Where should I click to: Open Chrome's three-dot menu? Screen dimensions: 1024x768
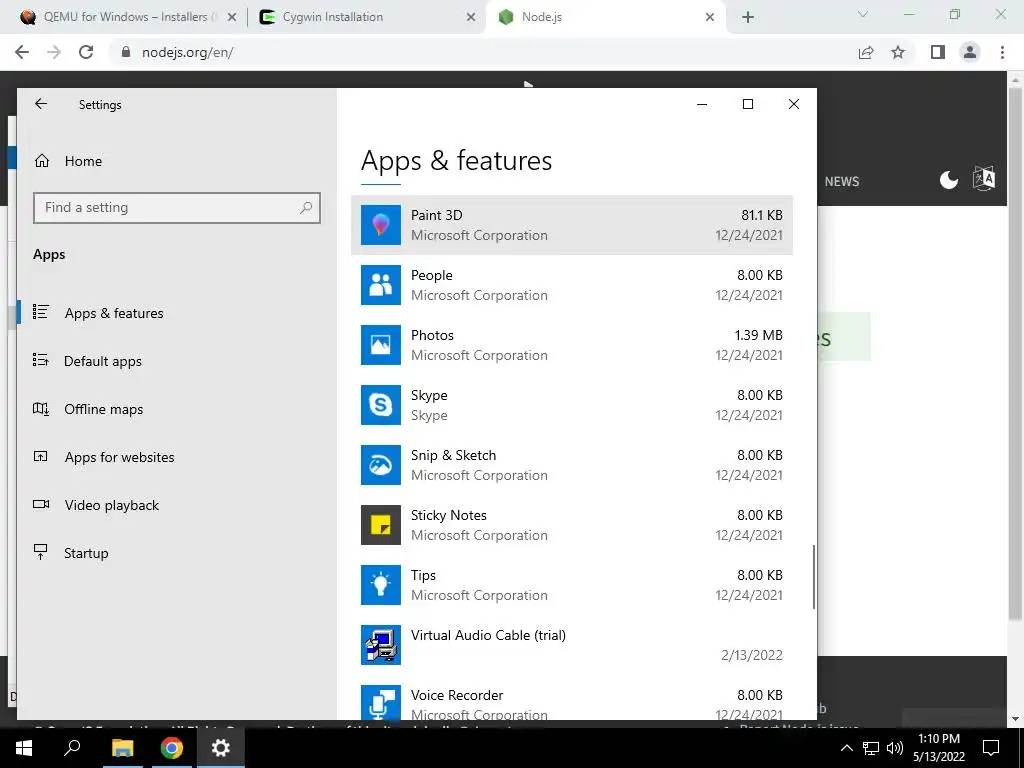pyautogui.click(x=1002, y=52)
